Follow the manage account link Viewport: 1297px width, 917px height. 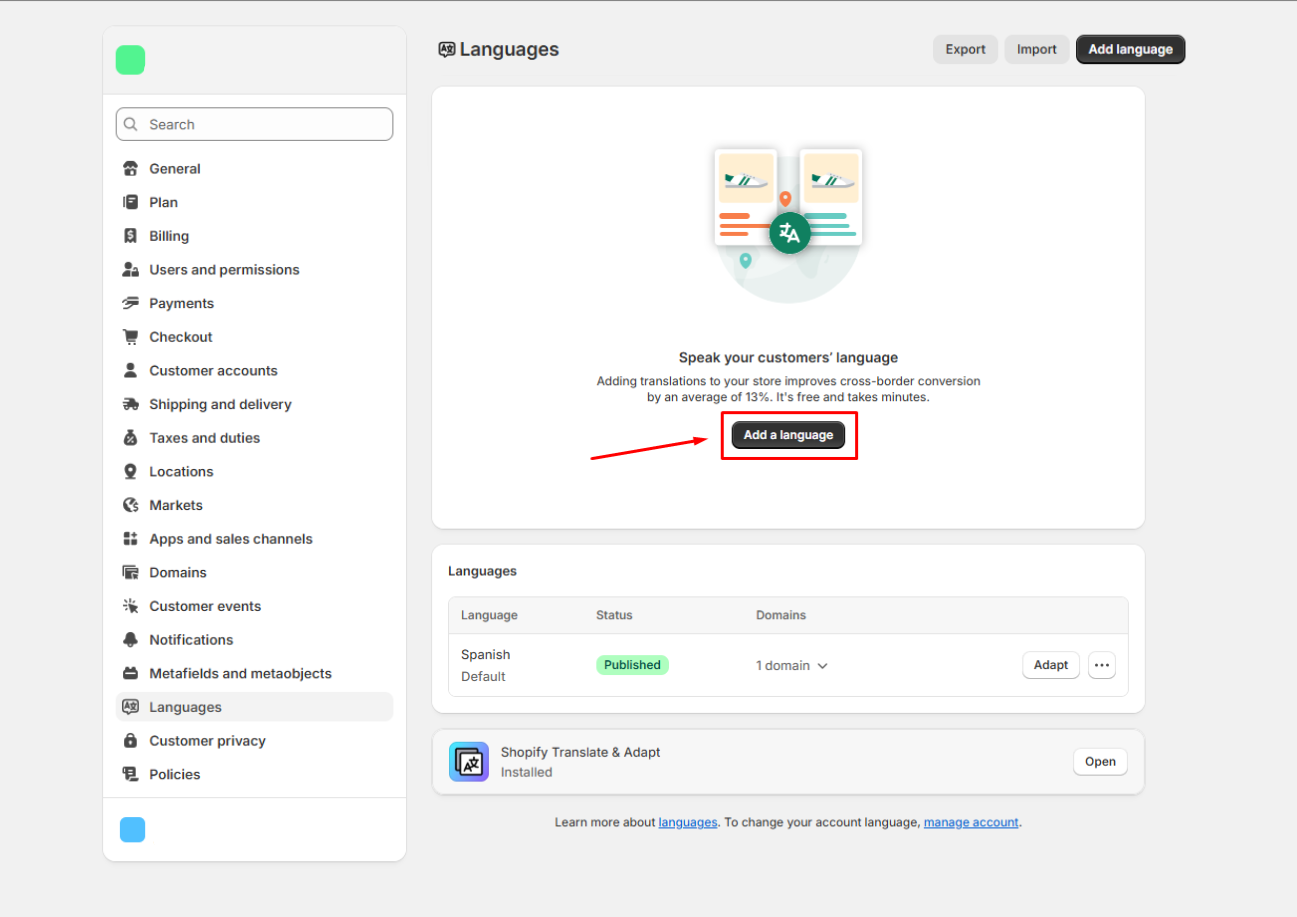[x=970, y=822]
